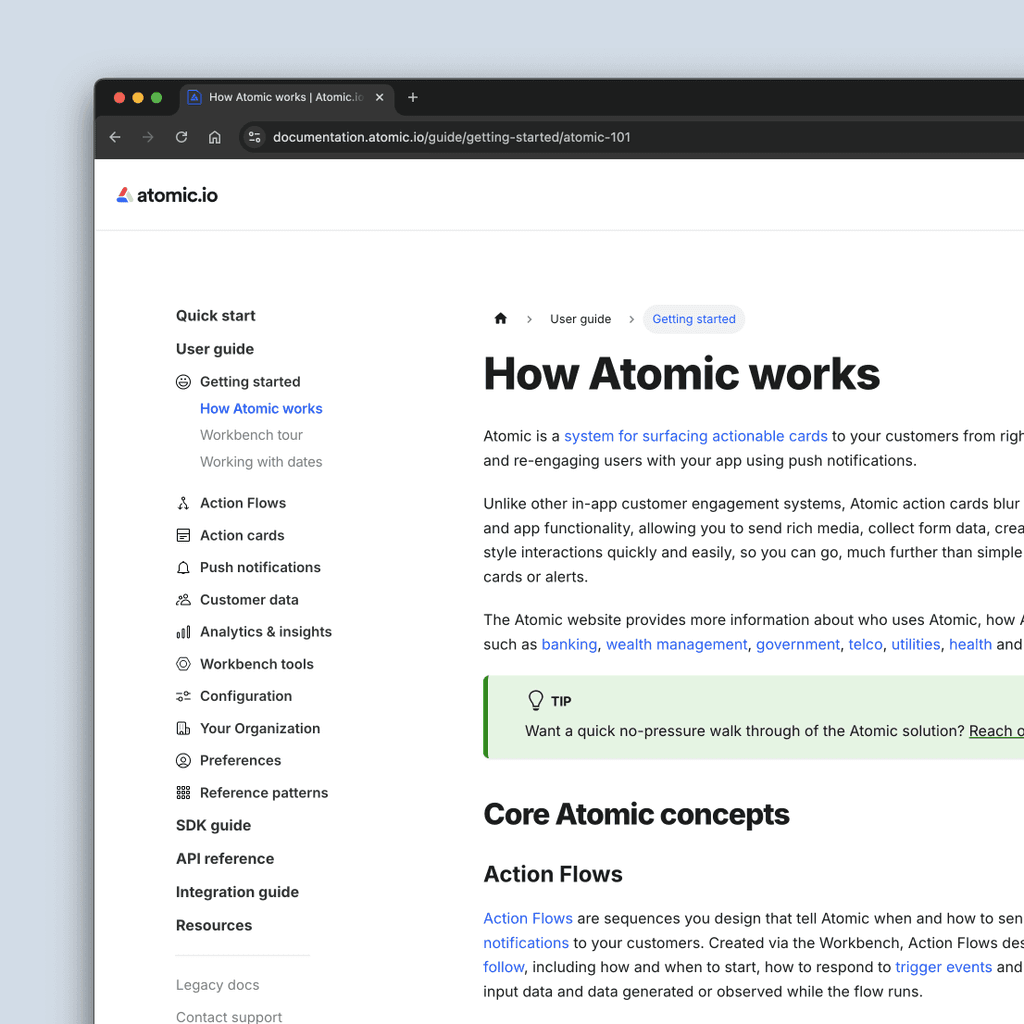Select the Getting started breadcrumb pill

[x=694, y=318]
